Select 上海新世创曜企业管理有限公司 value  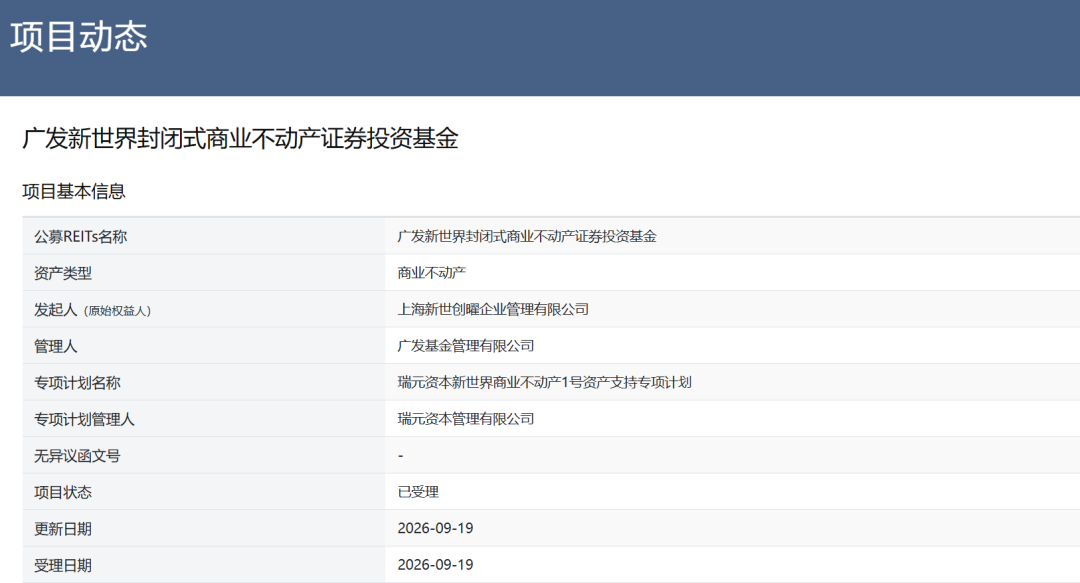point(493,309)
